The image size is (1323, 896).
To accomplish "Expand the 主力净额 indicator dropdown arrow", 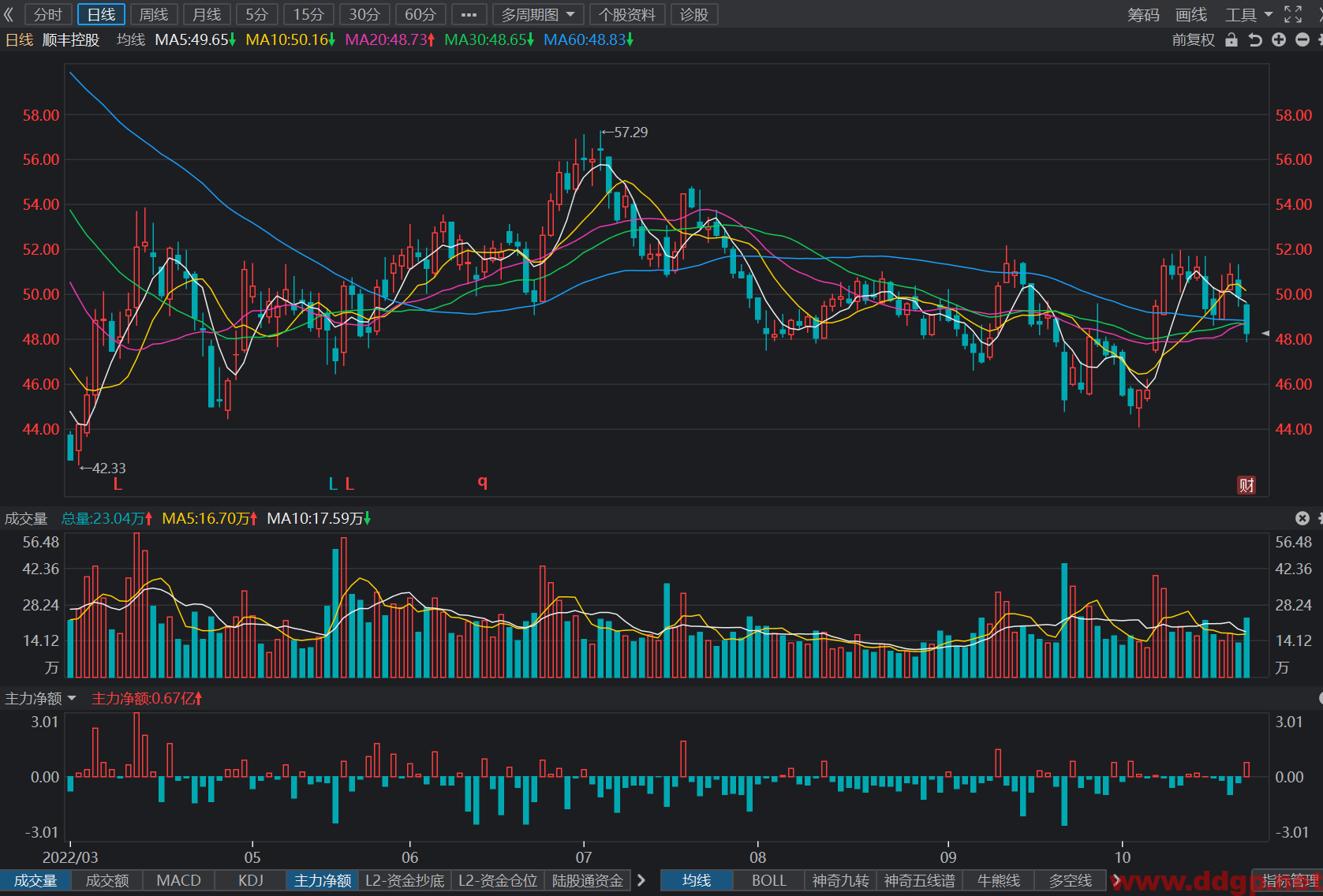I will 72,698.
